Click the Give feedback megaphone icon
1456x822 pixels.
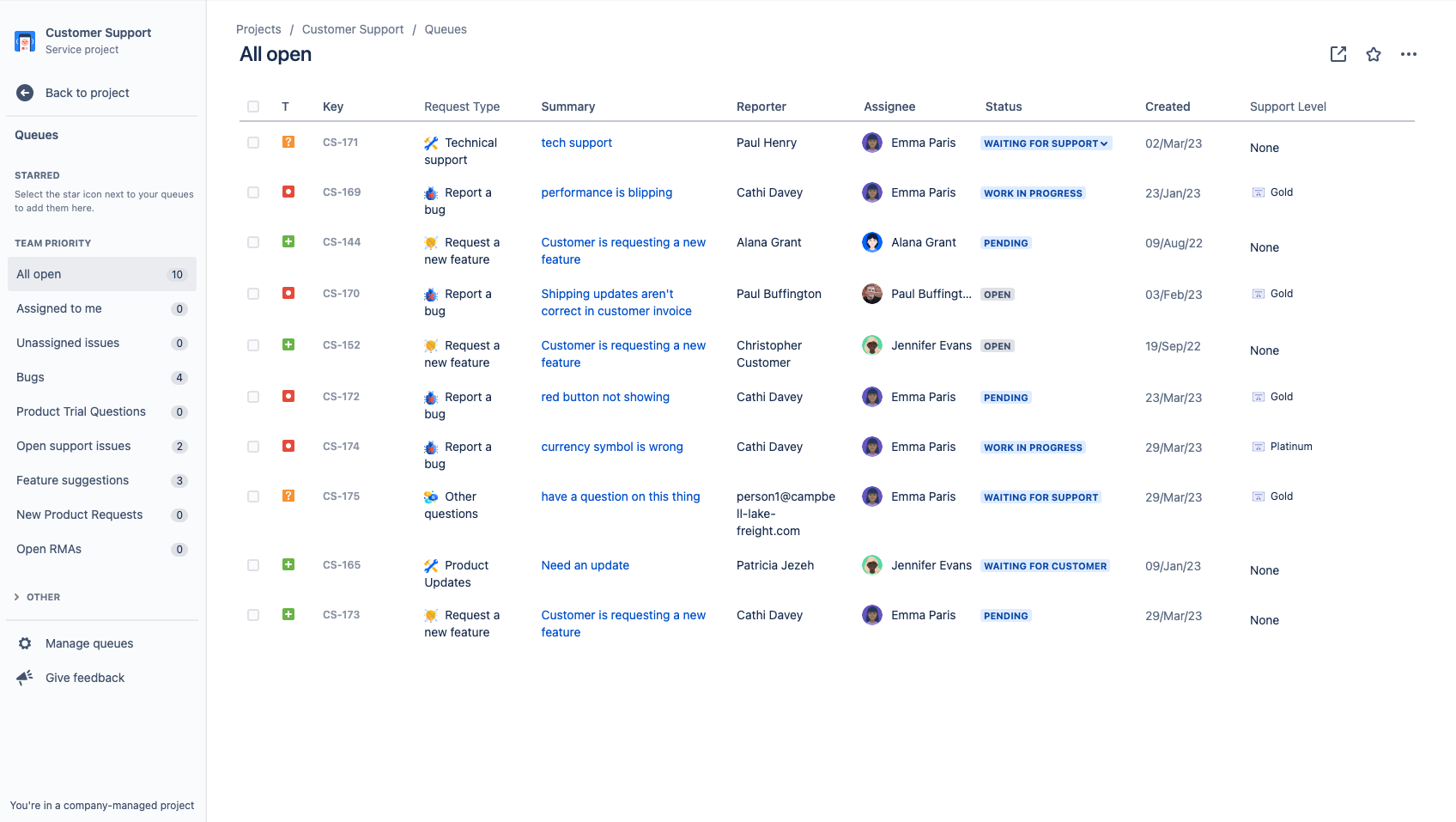click(25, 678)
